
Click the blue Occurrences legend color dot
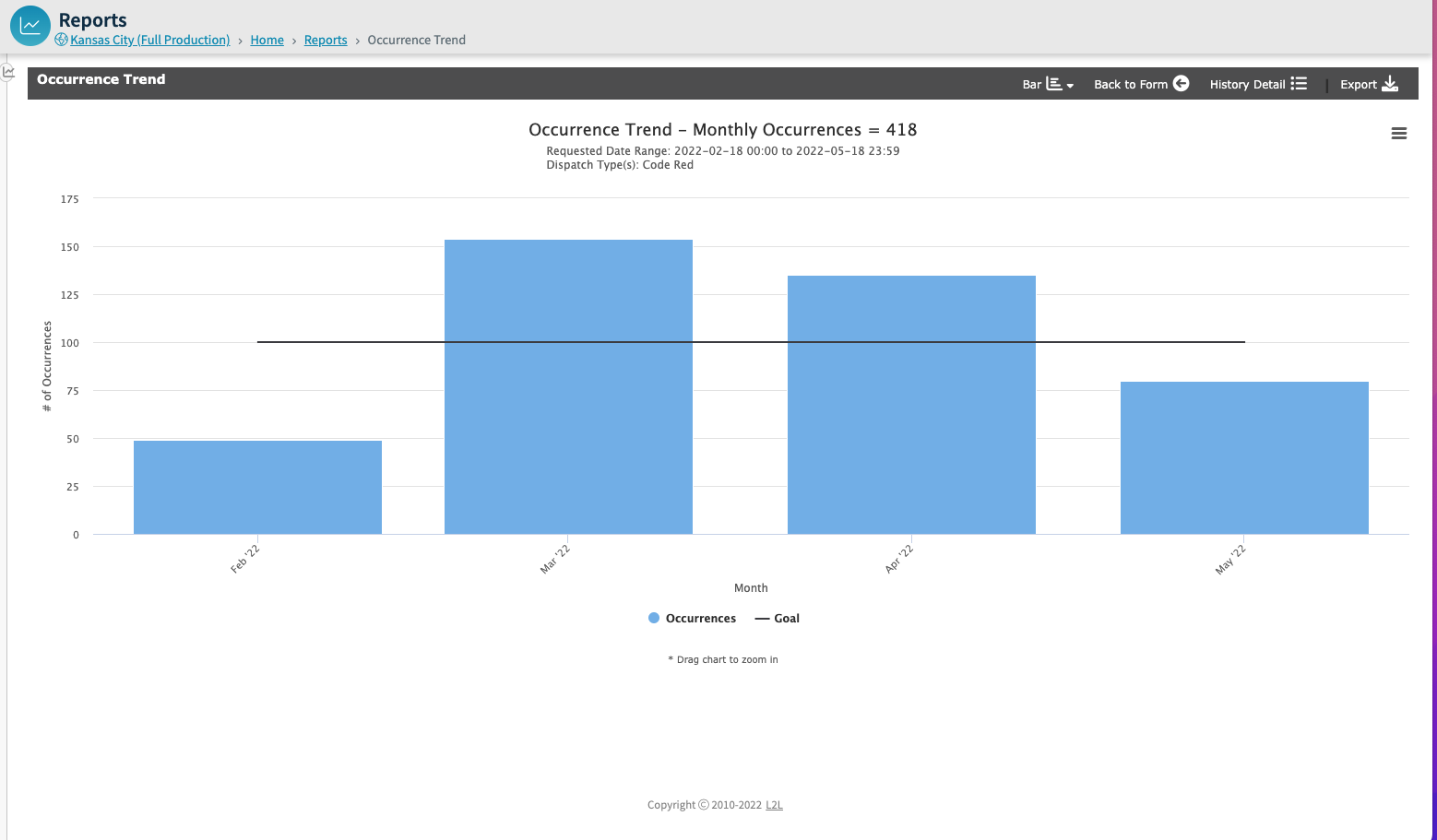pyautogui.click(x=654, y=619)
